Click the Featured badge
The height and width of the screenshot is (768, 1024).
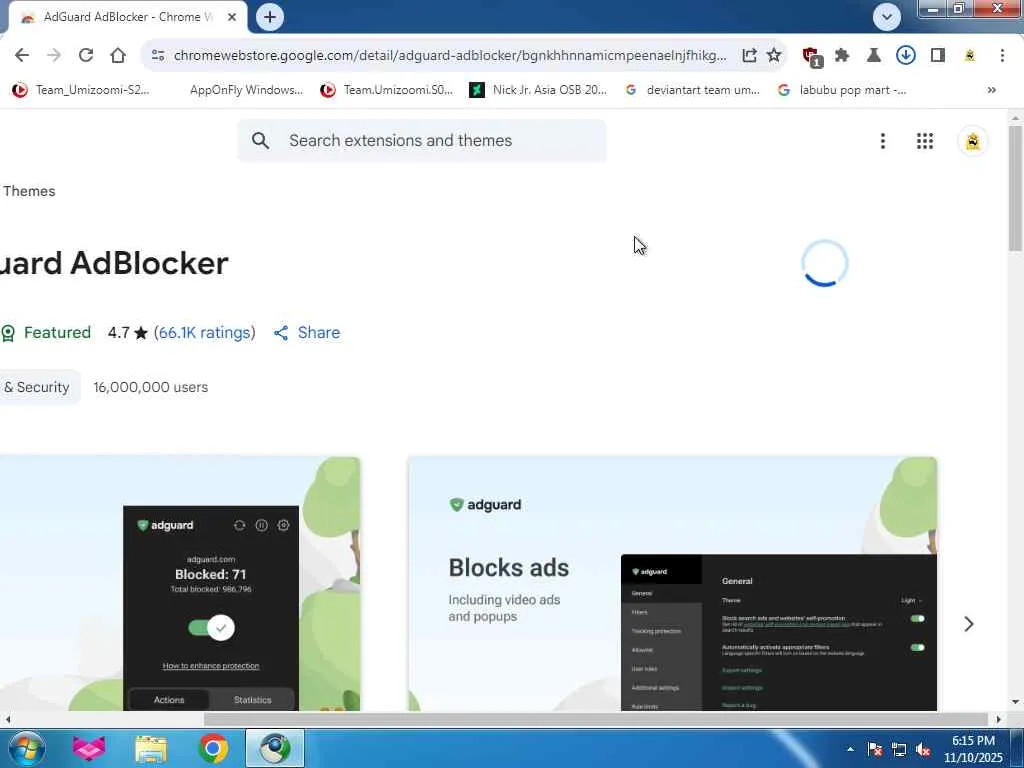pyautogui.click(x=46, y=333)
